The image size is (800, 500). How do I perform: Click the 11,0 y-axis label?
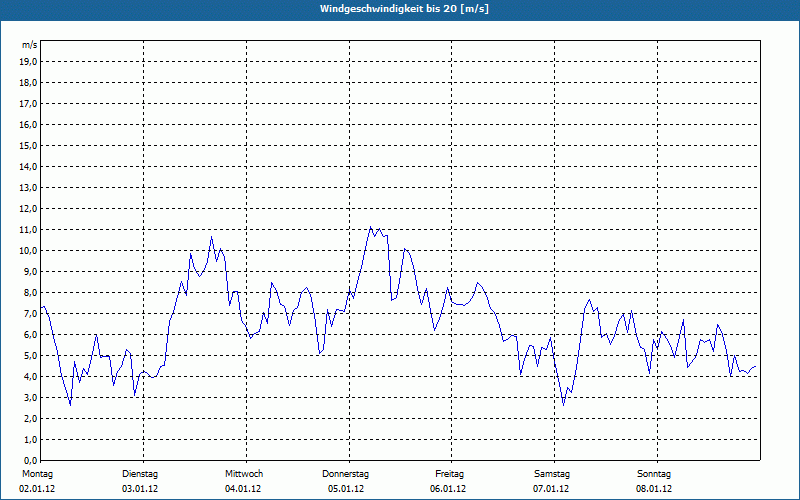(28, 230)
